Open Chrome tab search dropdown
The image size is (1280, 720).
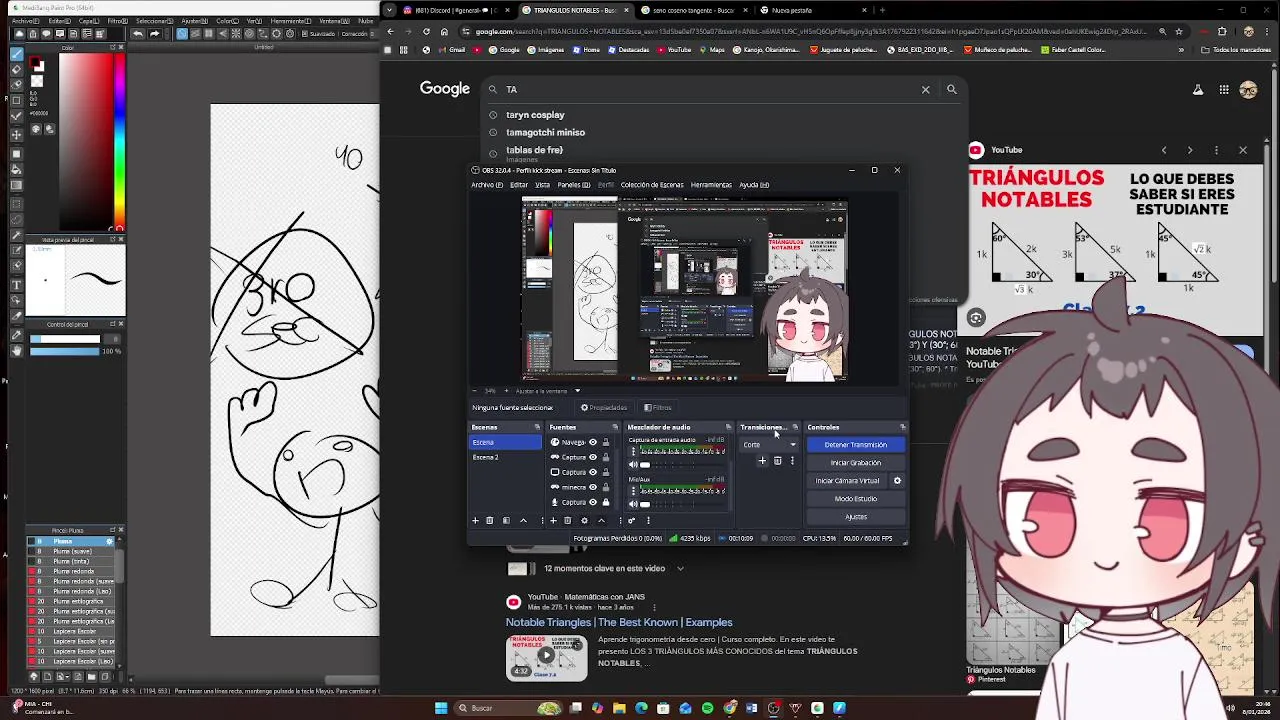389,10
